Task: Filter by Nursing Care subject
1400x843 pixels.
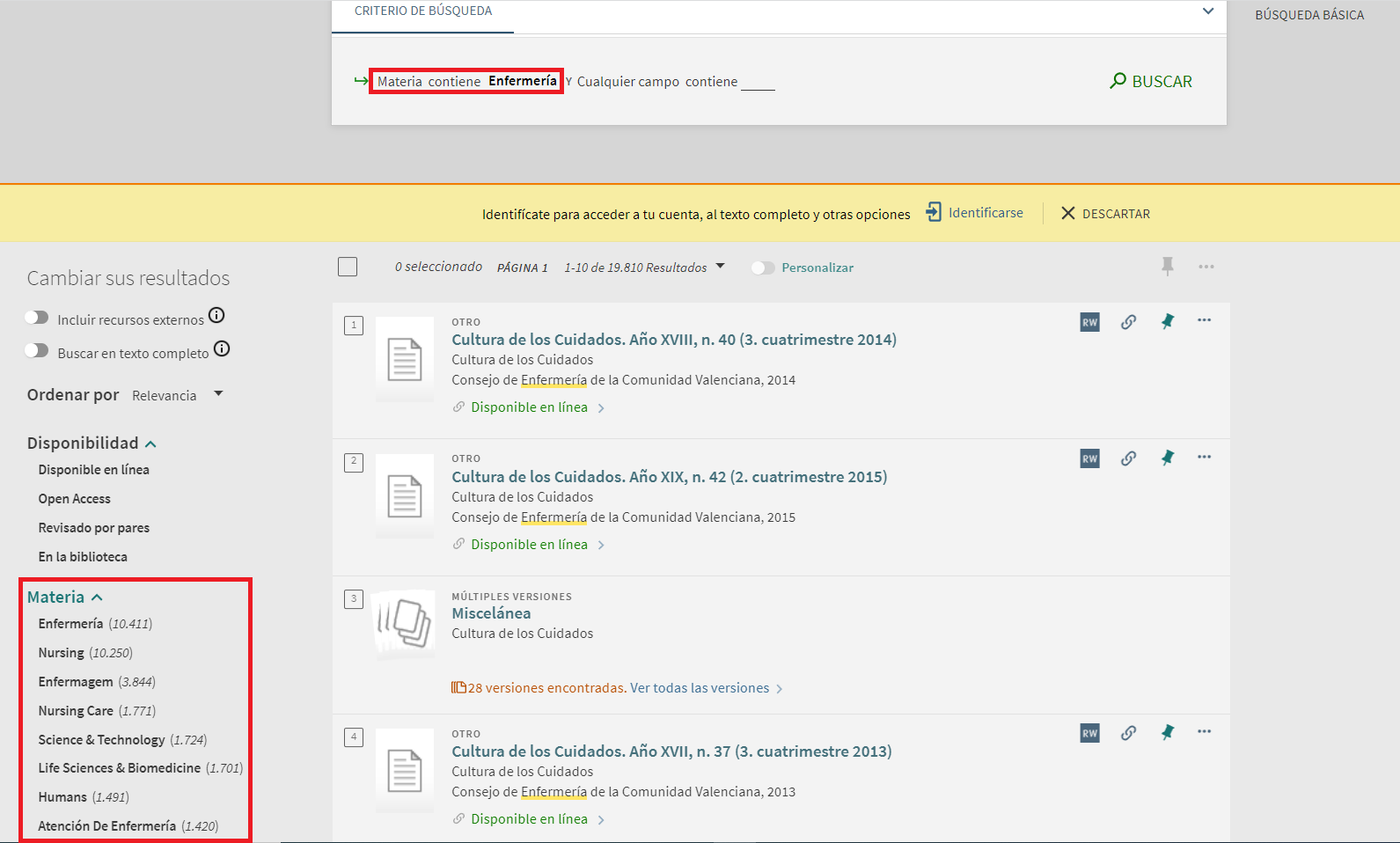Action: pos(76,711)
